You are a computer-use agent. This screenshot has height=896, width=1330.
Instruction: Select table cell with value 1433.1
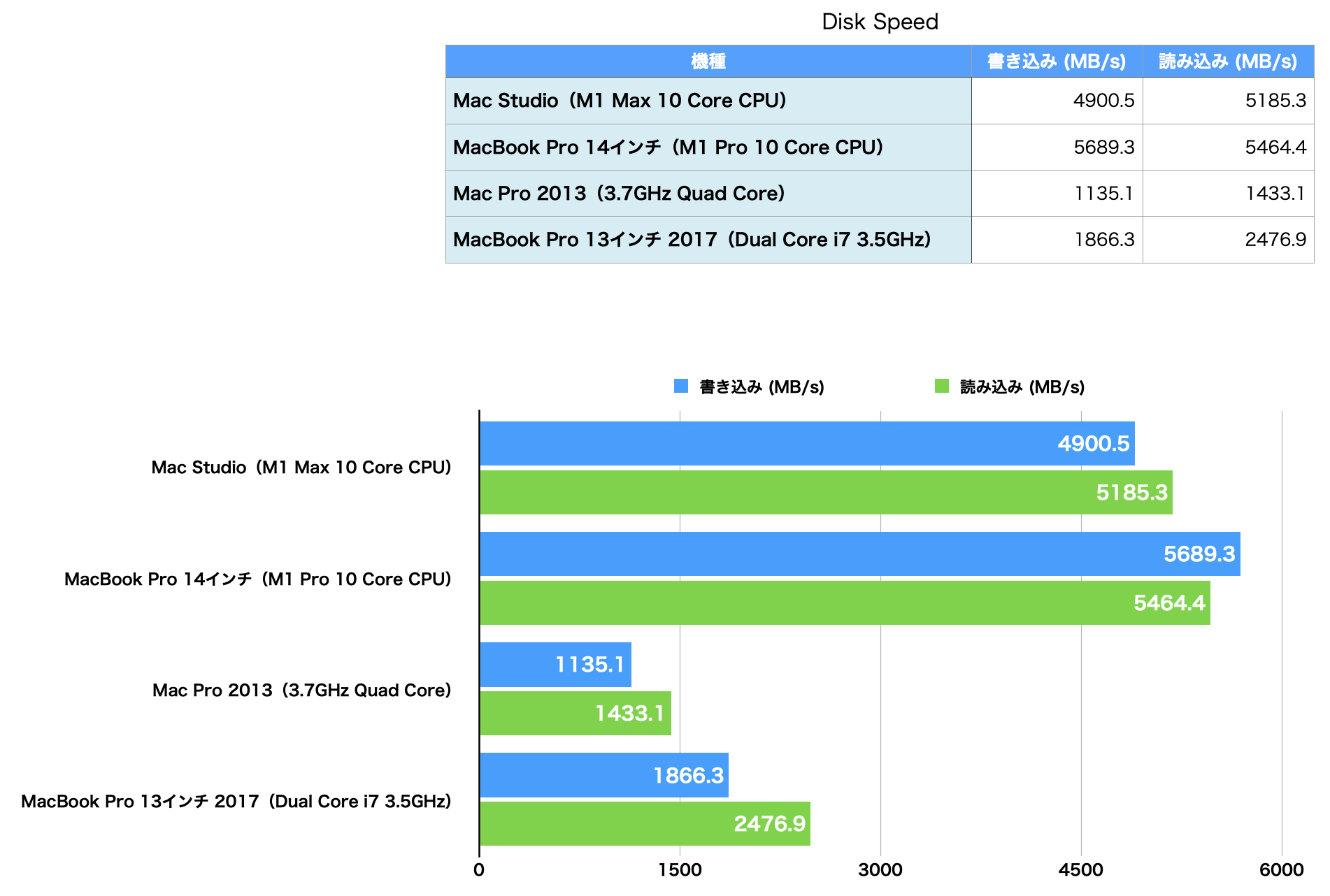1227,194
